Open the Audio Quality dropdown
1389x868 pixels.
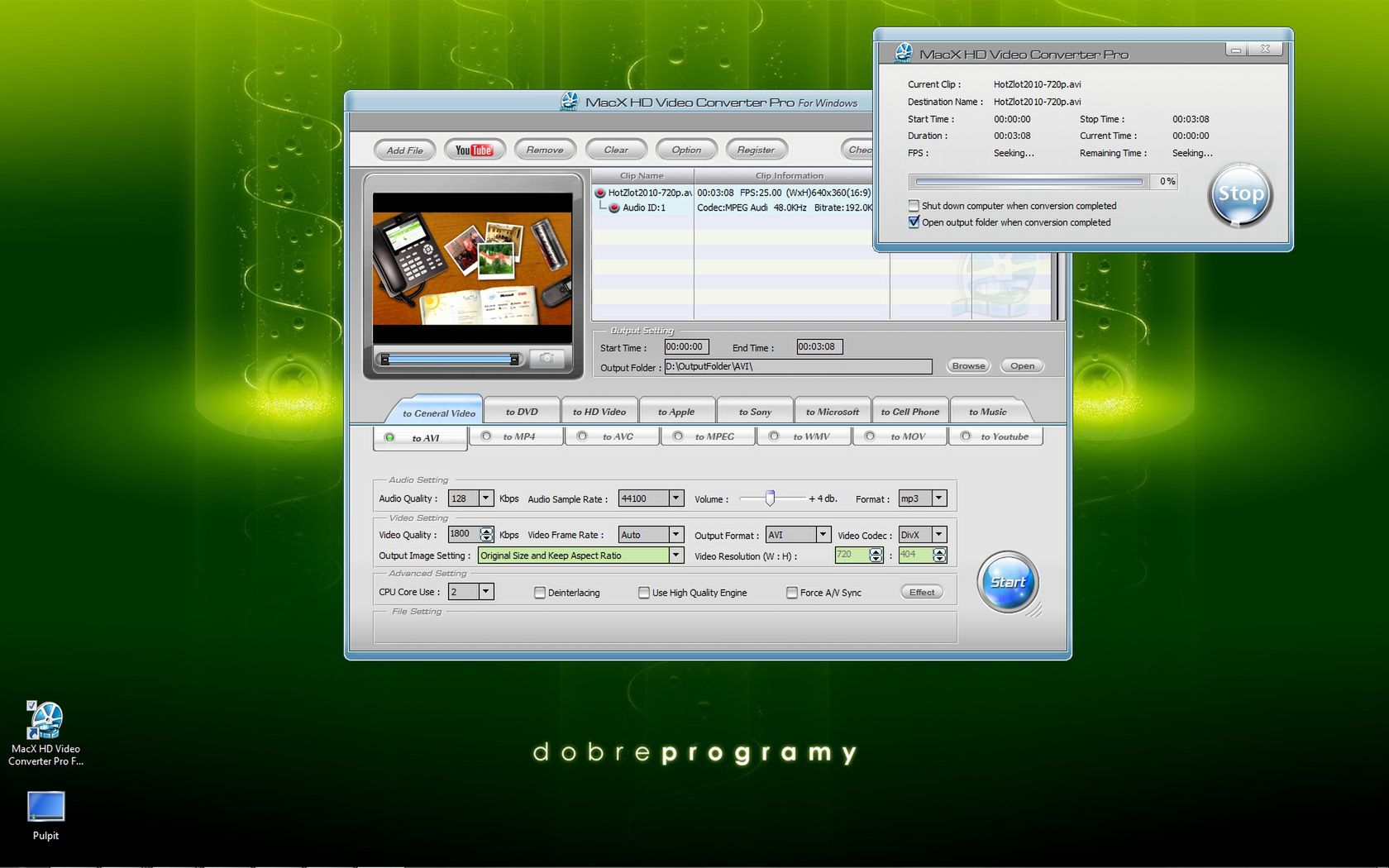click(486, 498)
